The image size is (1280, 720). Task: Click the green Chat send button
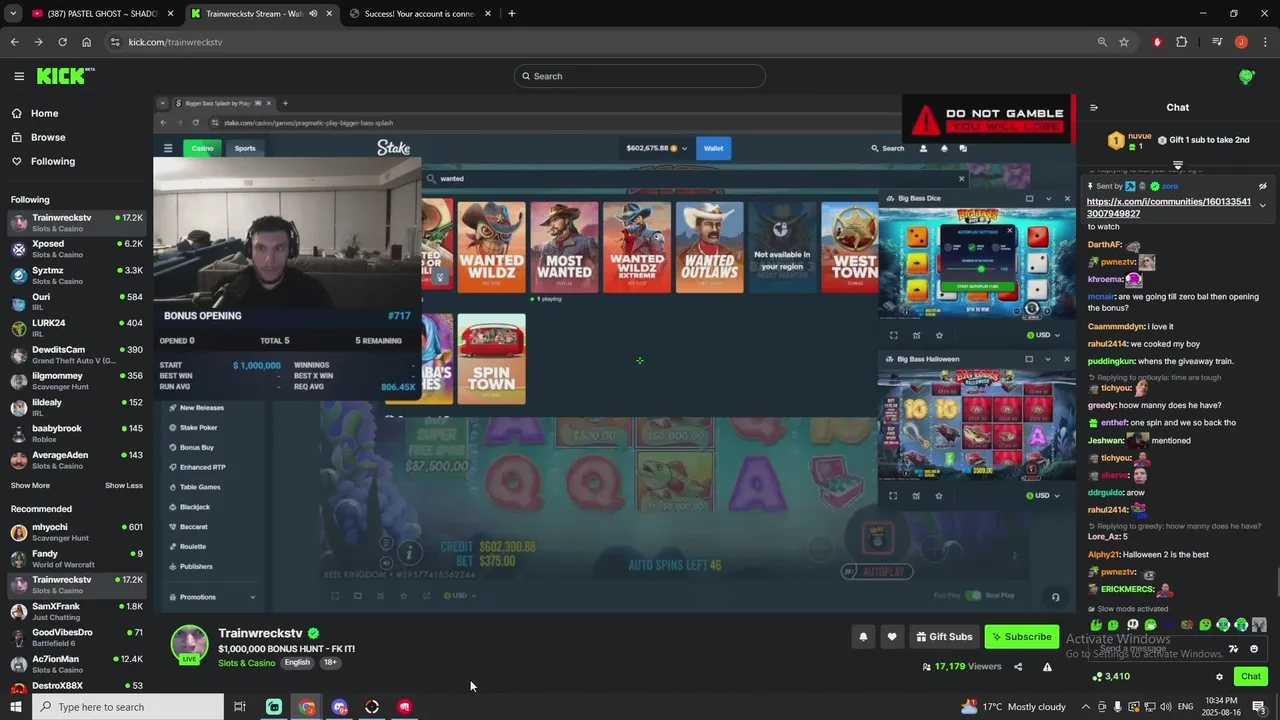point(1251,676)
